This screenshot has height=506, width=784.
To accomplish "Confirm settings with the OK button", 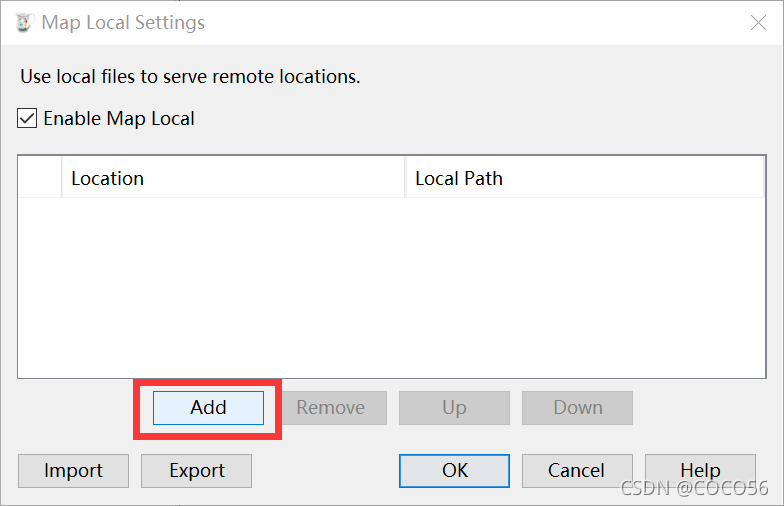I will click(454, 471).
